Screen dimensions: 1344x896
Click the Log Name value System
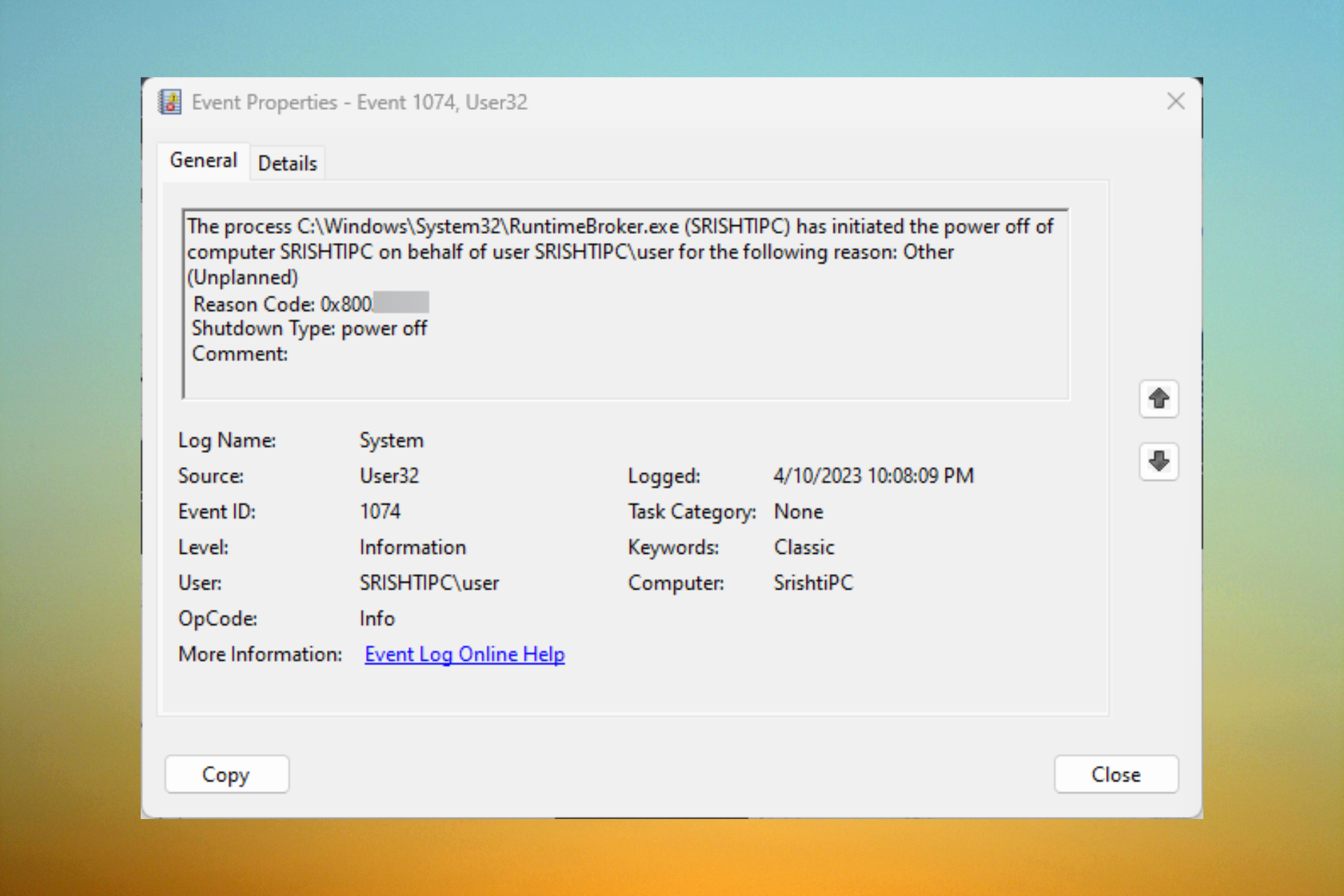coord(391,440)
